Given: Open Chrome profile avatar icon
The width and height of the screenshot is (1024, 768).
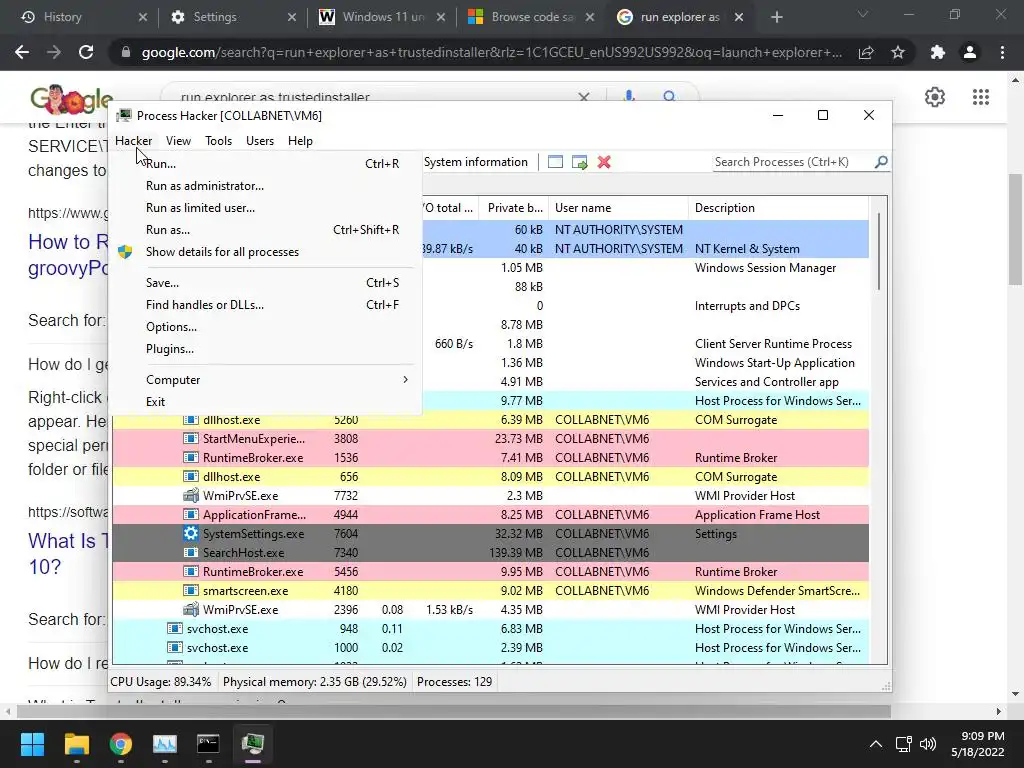Looking at the screenshot, I should click(x=970, y=52).
